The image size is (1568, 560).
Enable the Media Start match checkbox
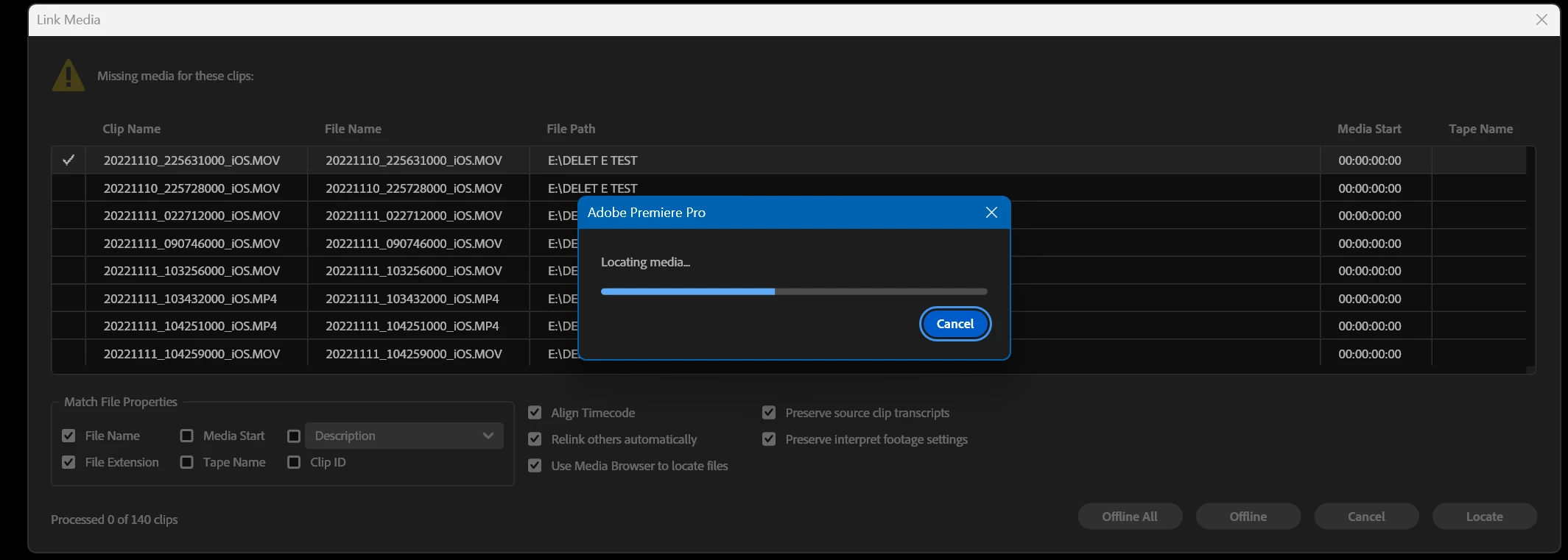point(187,436)
